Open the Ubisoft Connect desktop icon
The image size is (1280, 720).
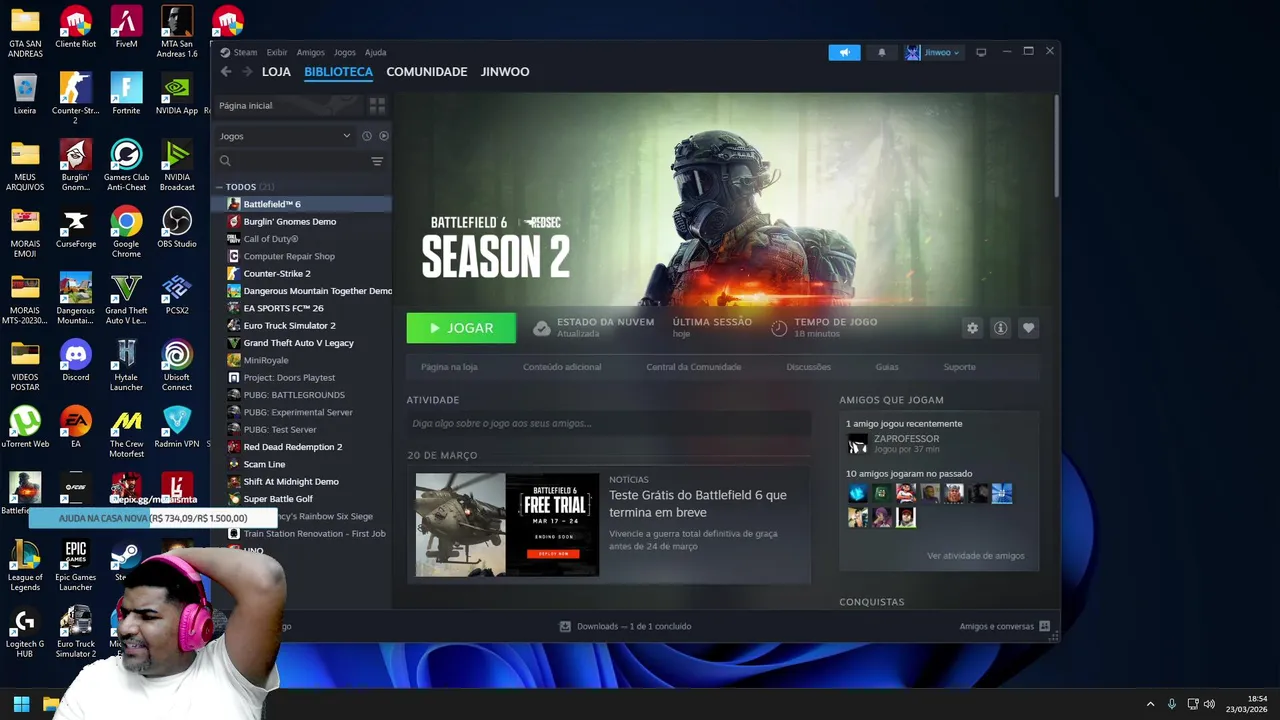177,366
